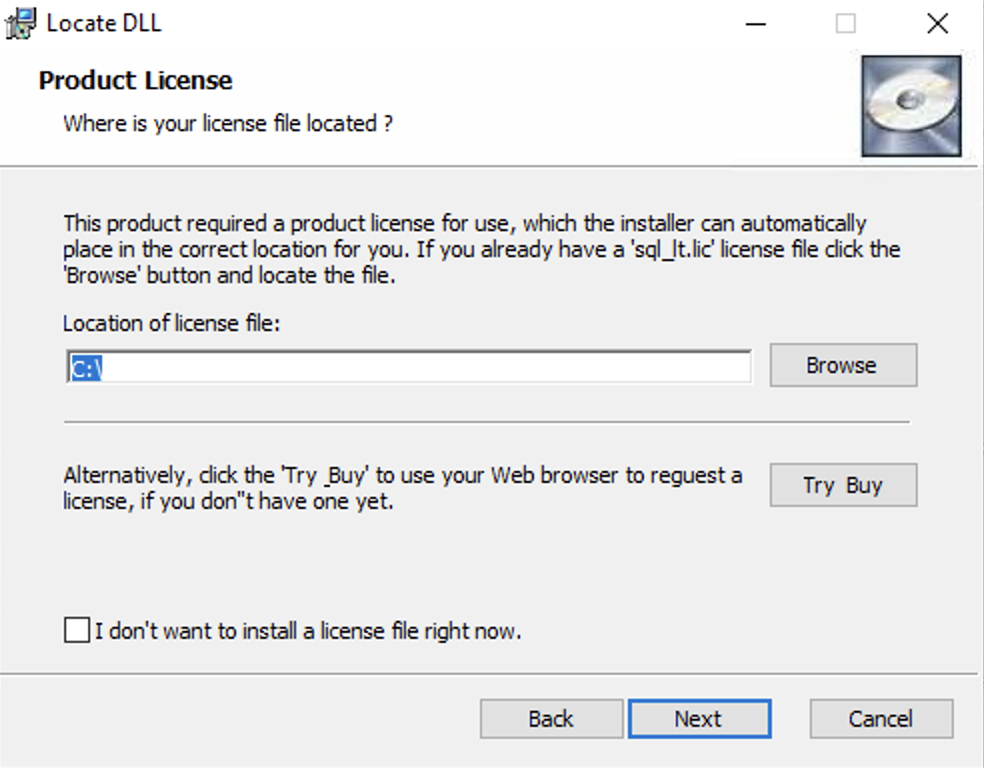This screenshot has height=768, width=984.
Task: Select the highlighted C:\ path text
Action: pos(86,366)
